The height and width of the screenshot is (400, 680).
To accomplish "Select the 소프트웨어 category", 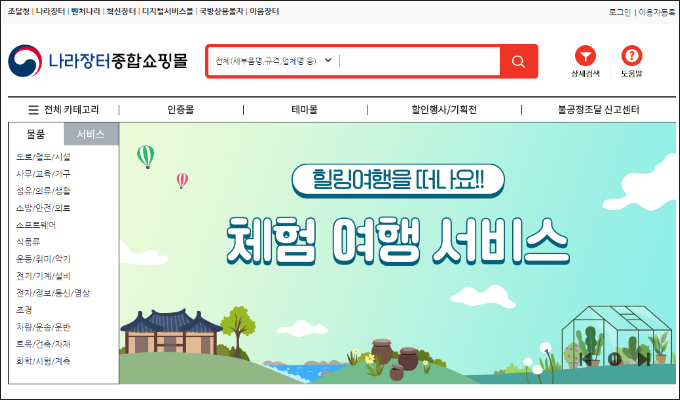I will (36, 225).
